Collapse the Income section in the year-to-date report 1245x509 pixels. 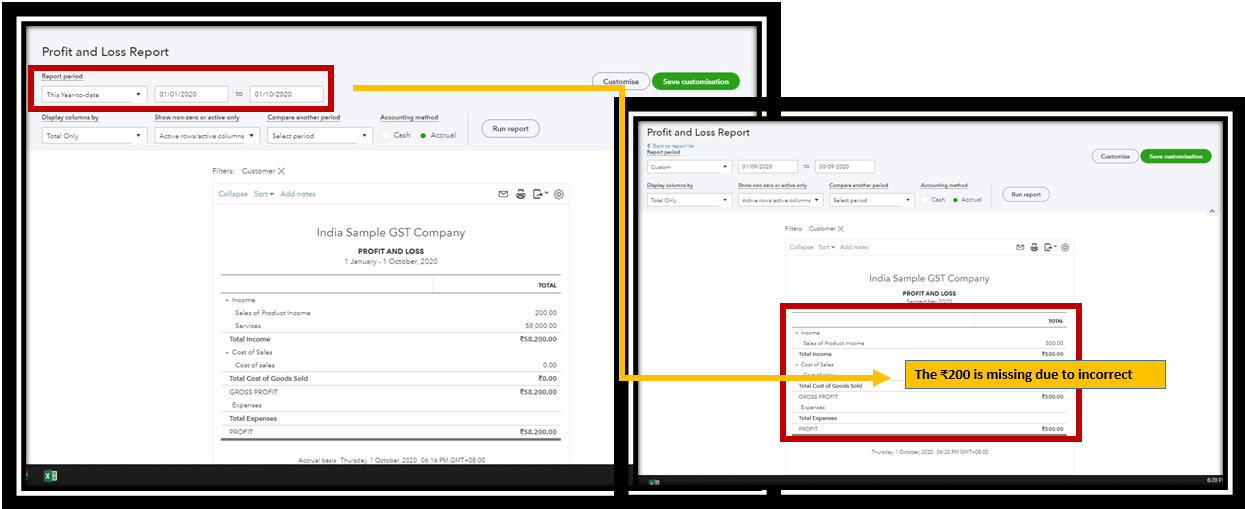[226, 300]
